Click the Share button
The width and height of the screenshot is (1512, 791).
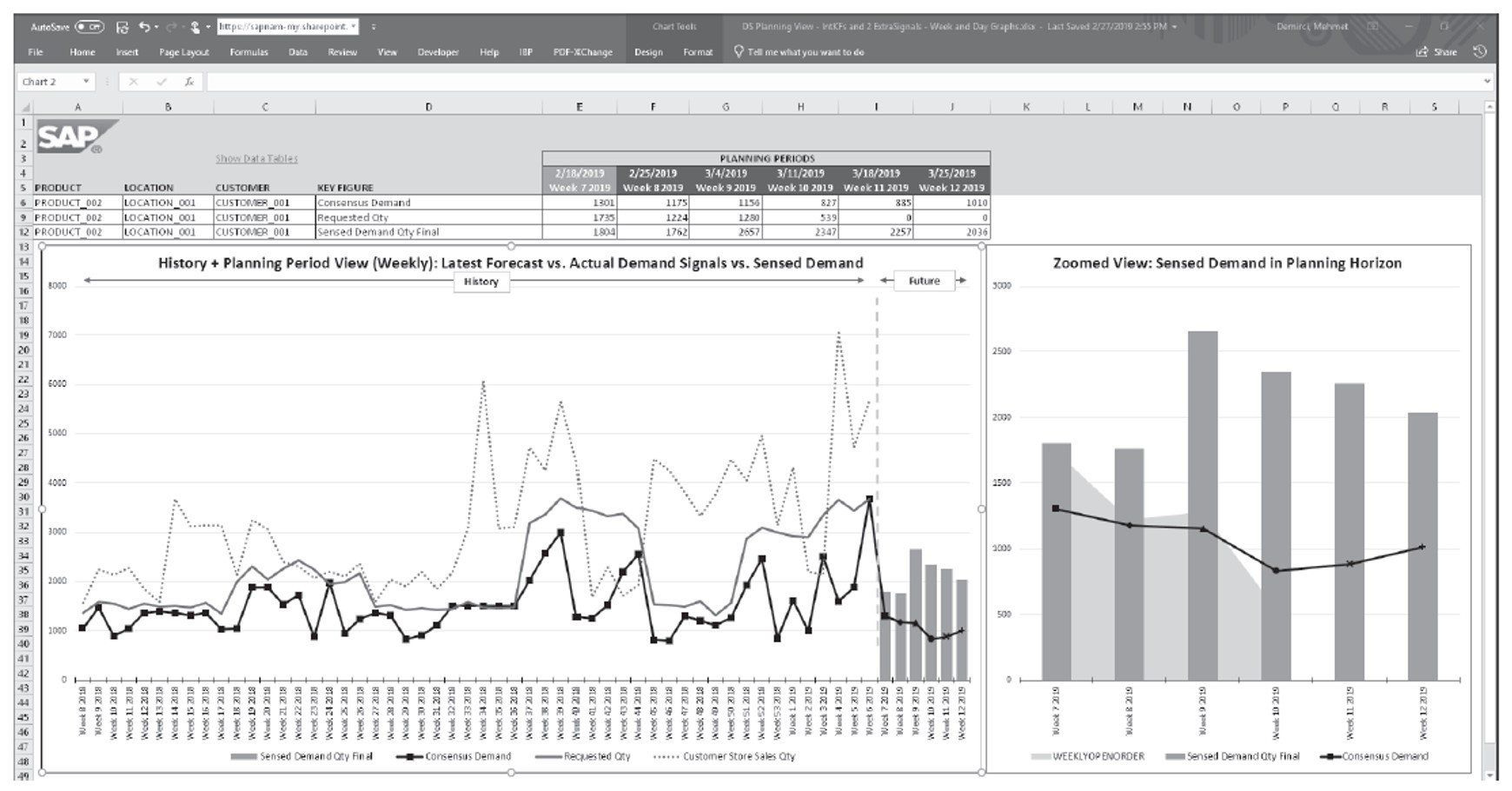(1436, 52)
